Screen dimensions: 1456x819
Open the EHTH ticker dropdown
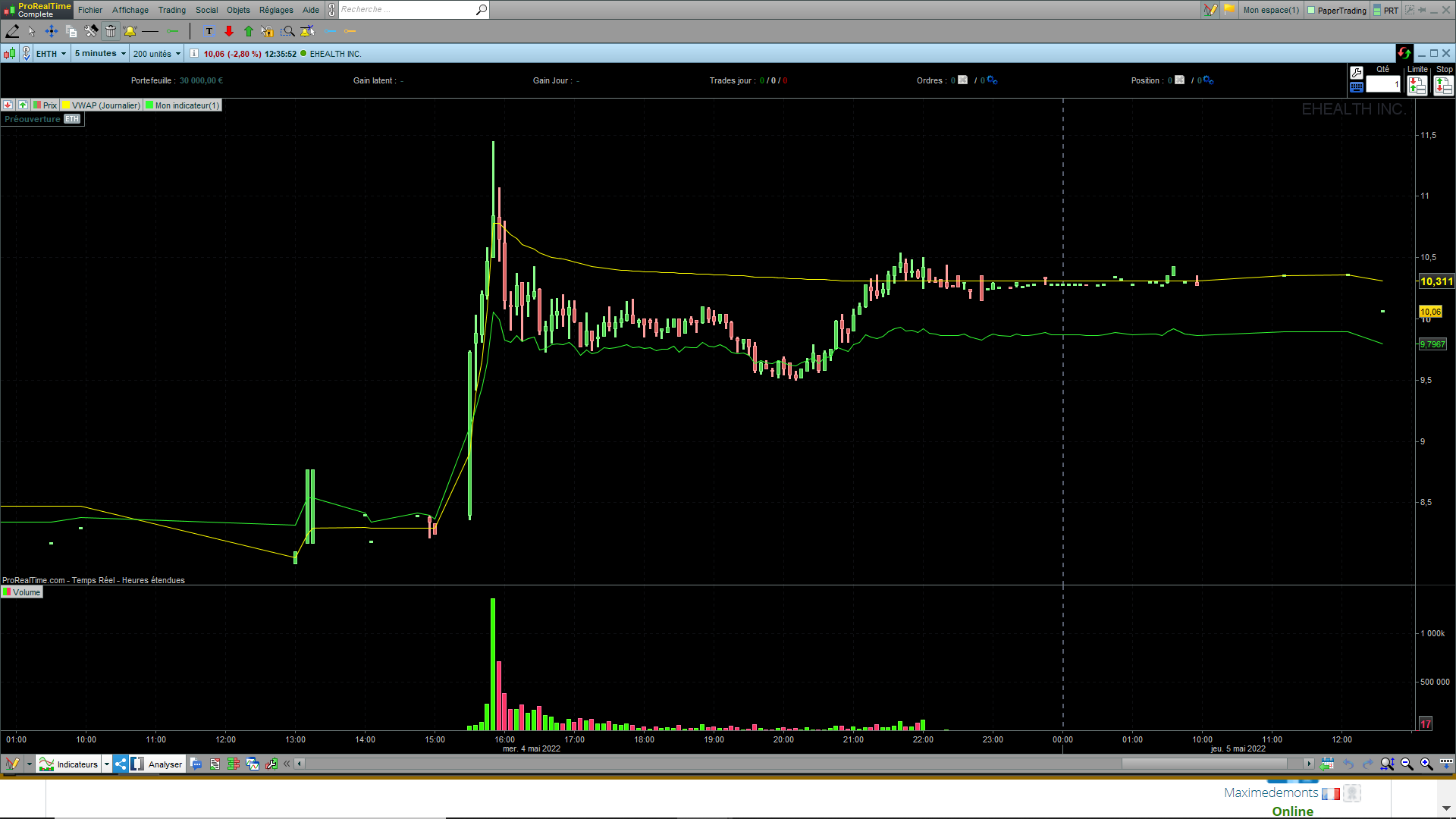click(51, 53)
